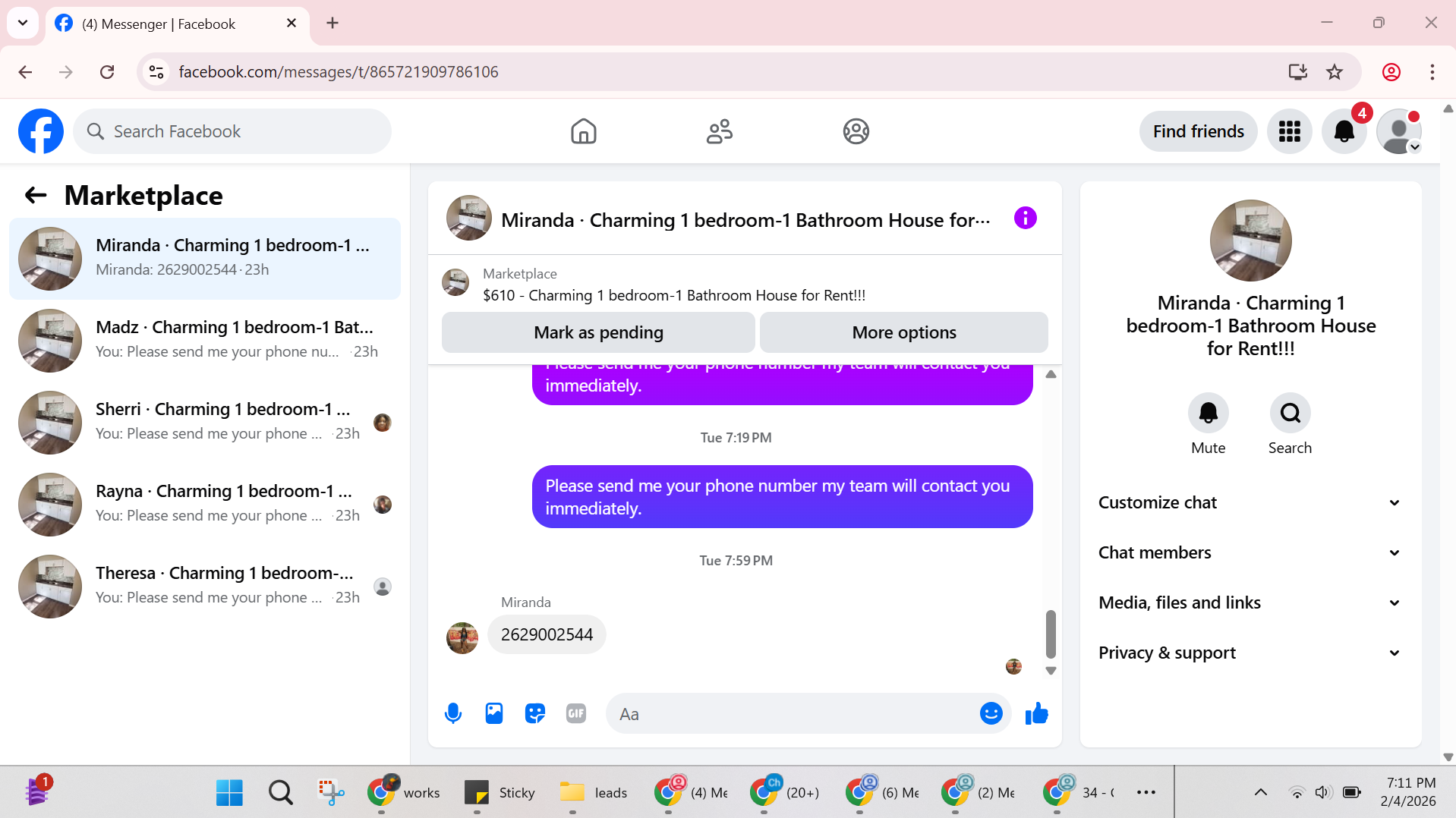Open a new browser tab
The image size is (1456, 818).
(x=332, y=23)
